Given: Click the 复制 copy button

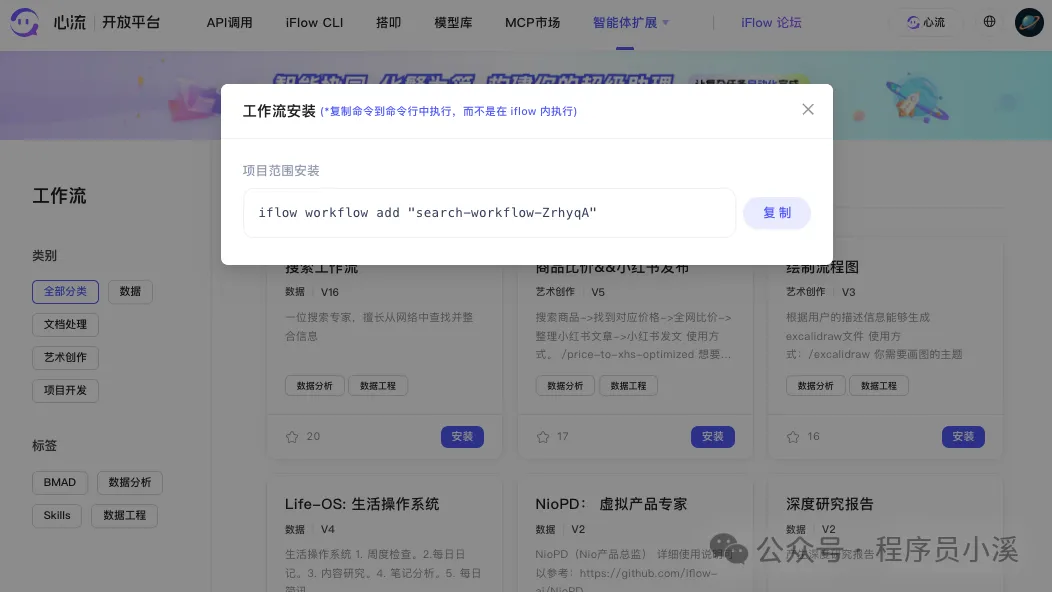Looking at the screenshot, I should 777,212.
